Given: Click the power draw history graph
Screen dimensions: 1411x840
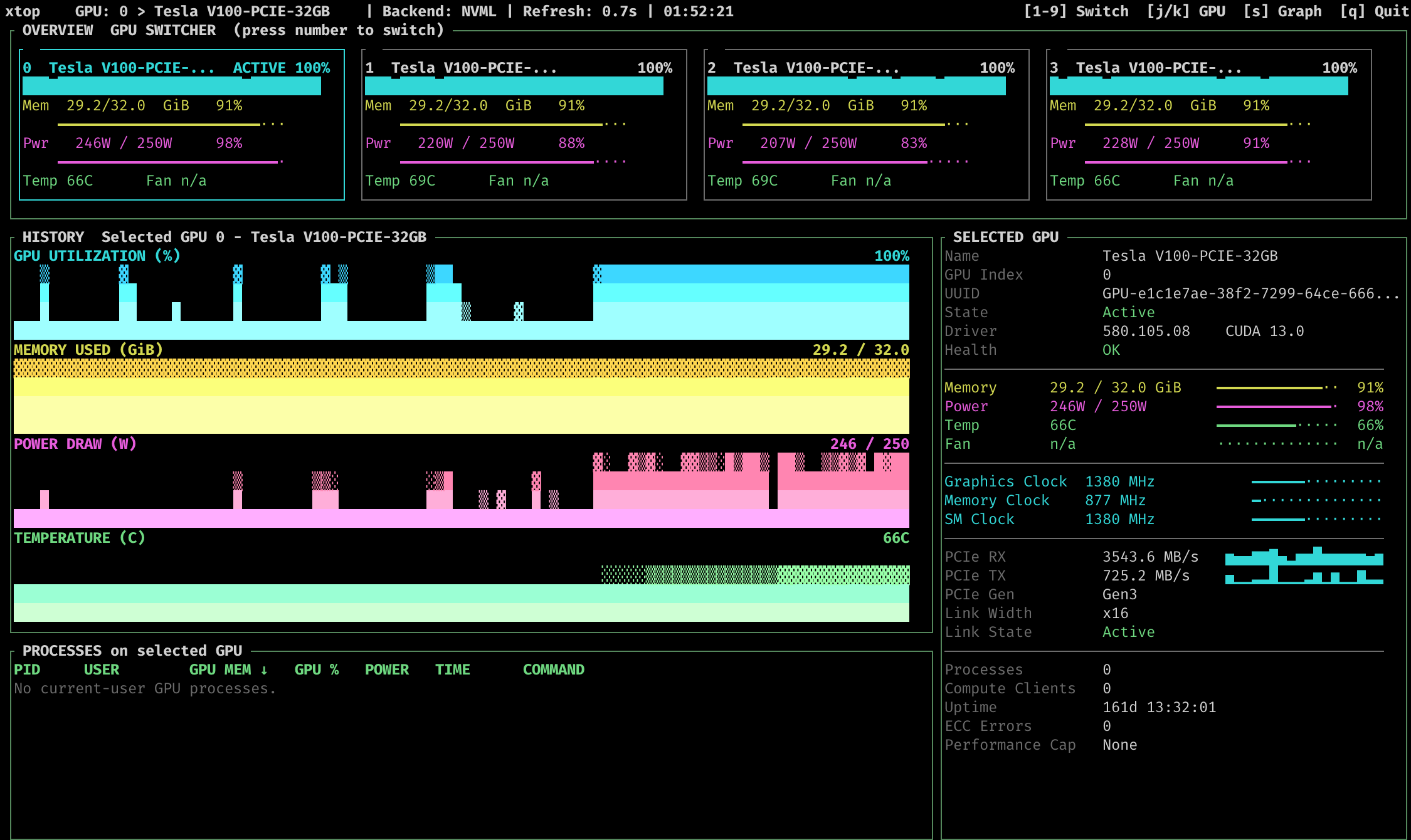Looking at the screenshot, I should pos(462,490).
